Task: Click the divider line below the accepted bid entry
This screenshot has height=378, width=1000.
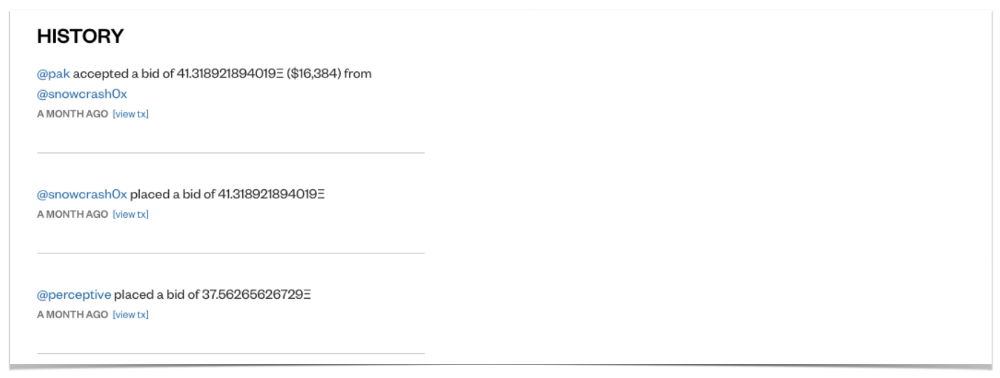Action: click(x=231, y=153)
